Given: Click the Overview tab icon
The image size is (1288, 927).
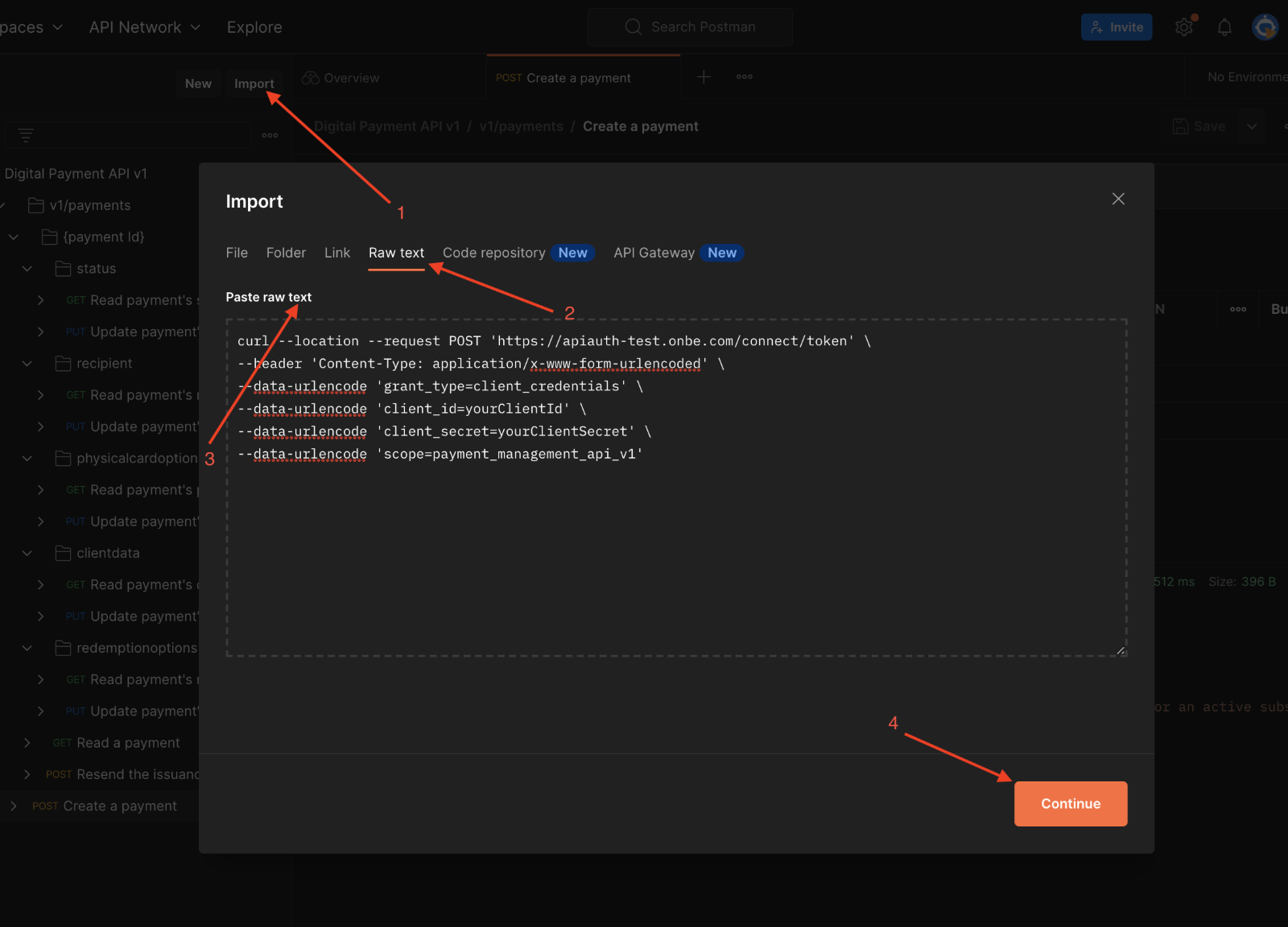Looking at the screenshot, I should 311,78.
